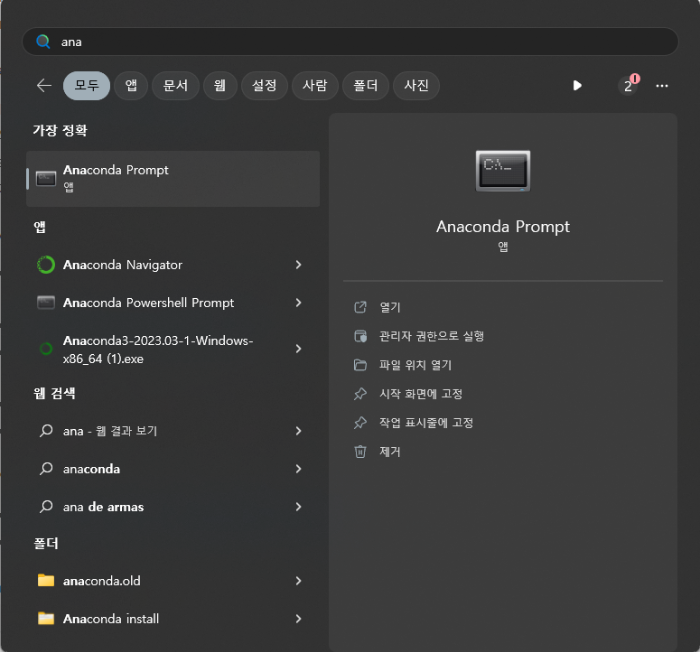Click magnifier icon beside 'ana de armas'
Viewport: 700px width, 652px height.
(x=46, y=506)
